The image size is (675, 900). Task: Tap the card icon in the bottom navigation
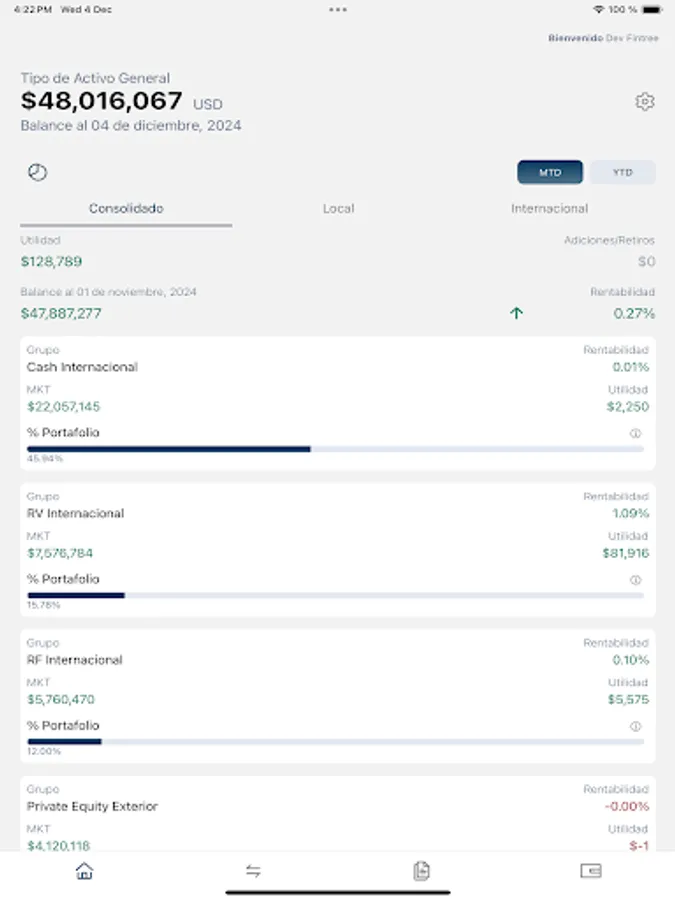point(590,871)
